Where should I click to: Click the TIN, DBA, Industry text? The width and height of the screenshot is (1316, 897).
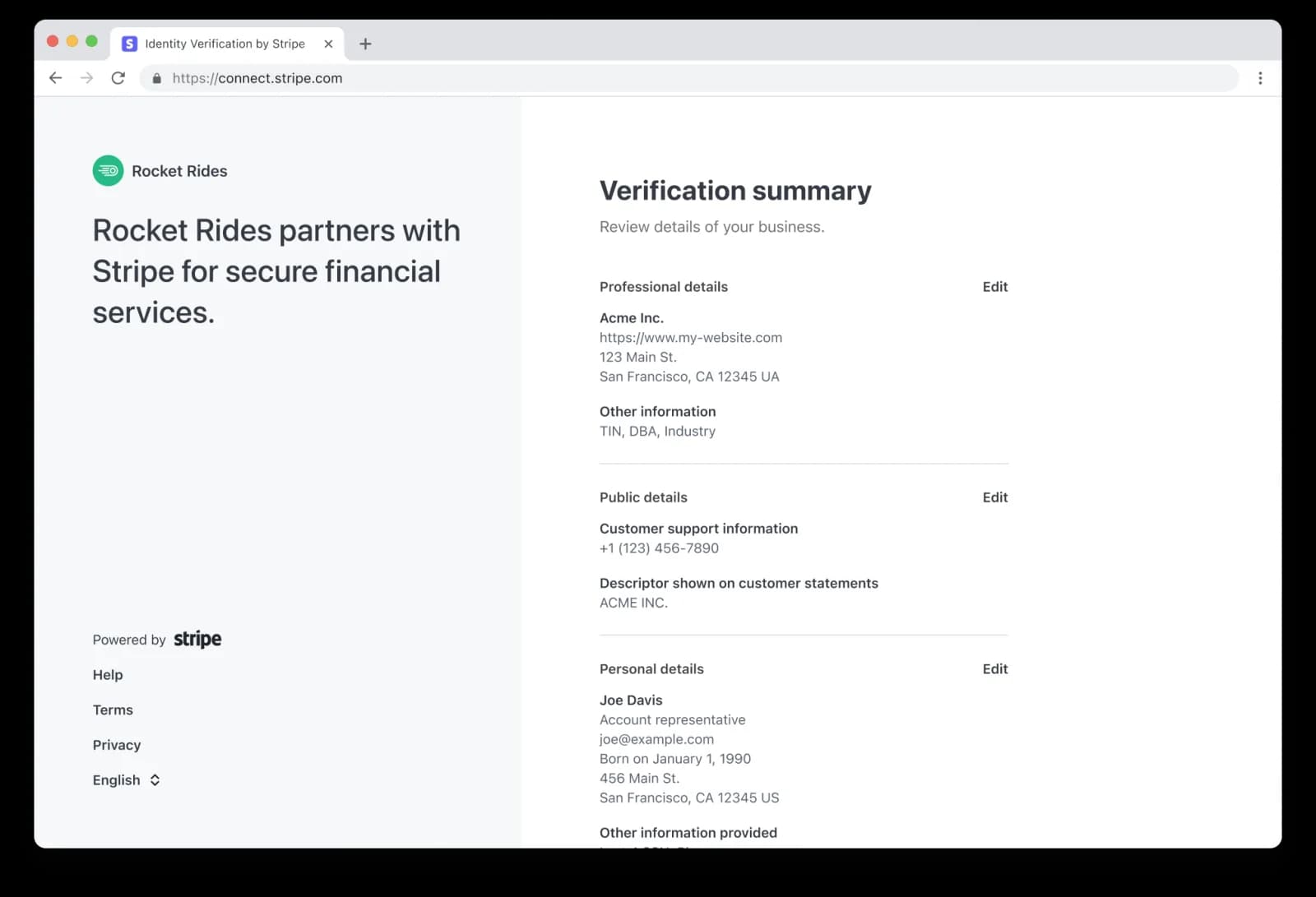pos(657,432)
